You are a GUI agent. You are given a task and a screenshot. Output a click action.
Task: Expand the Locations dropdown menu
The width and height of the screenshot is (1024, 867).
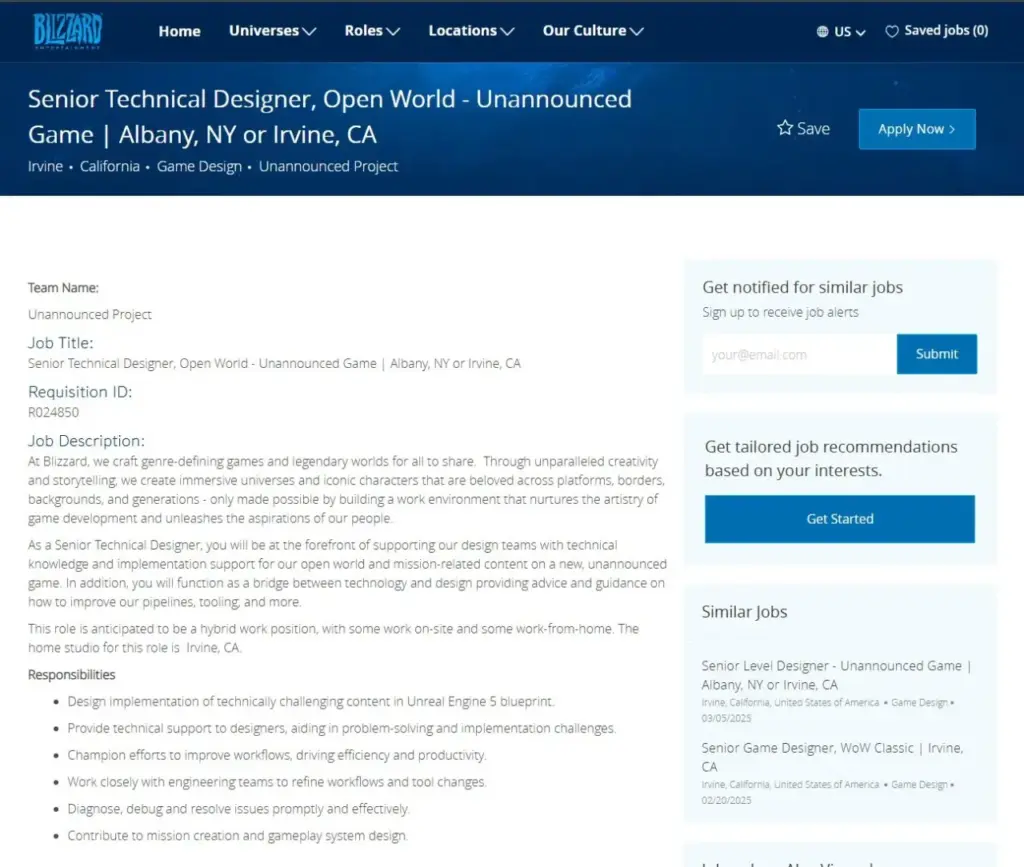[471, 31]
